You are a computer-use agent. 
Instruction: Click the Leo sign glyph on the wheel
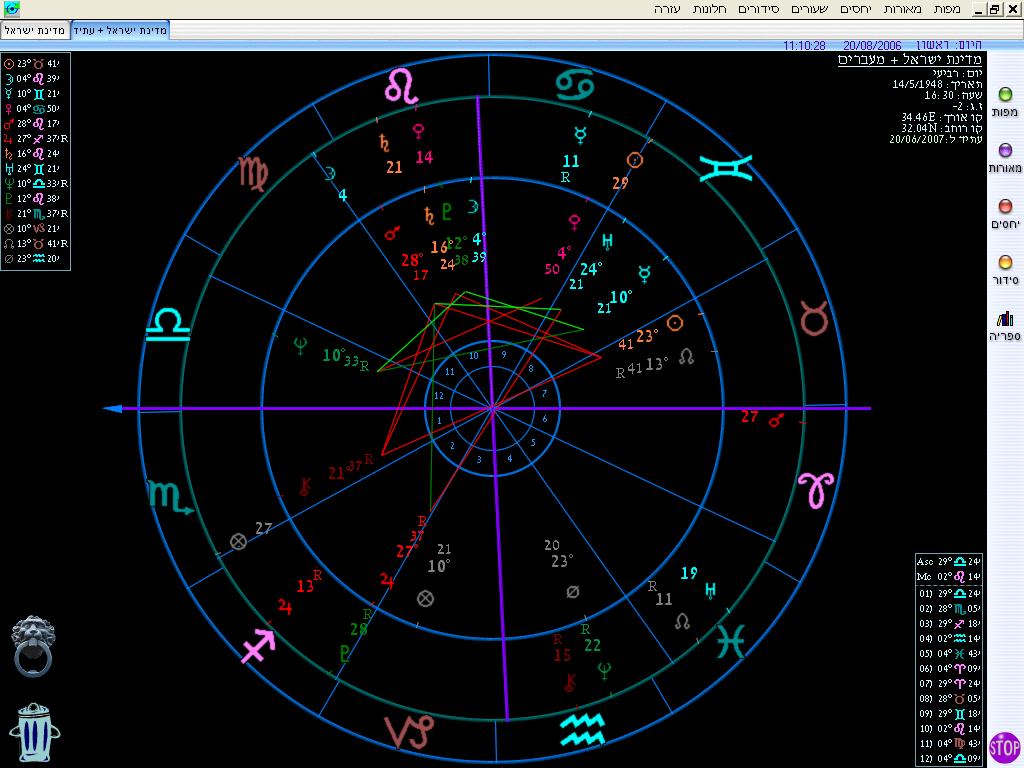402,87
